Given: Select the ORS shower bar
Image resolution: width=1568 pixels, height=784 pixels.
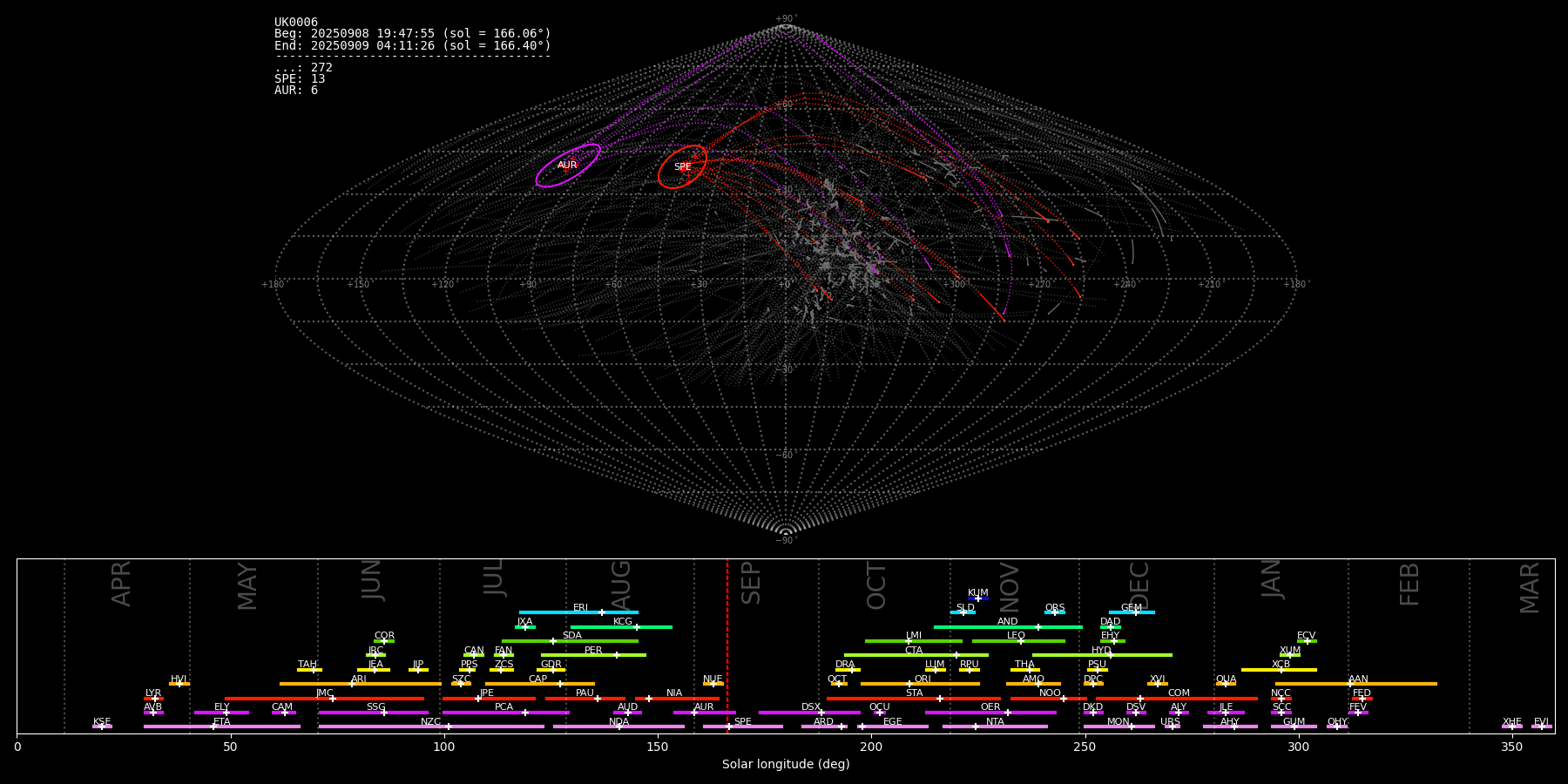Looking at the screenshot, I should [1055, 612].
